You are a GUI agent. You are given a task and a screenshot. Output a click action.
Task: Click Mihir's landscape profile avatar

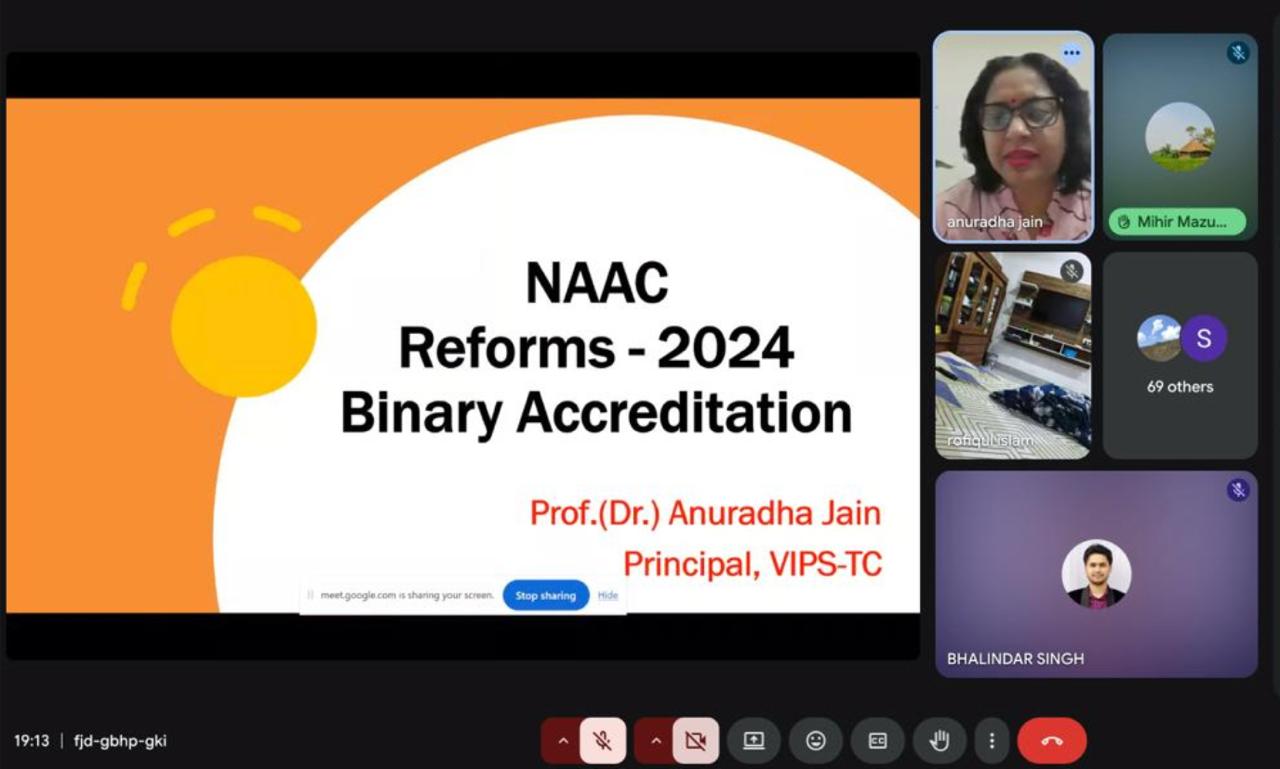pyautogui.click(x=1180, y=137)
